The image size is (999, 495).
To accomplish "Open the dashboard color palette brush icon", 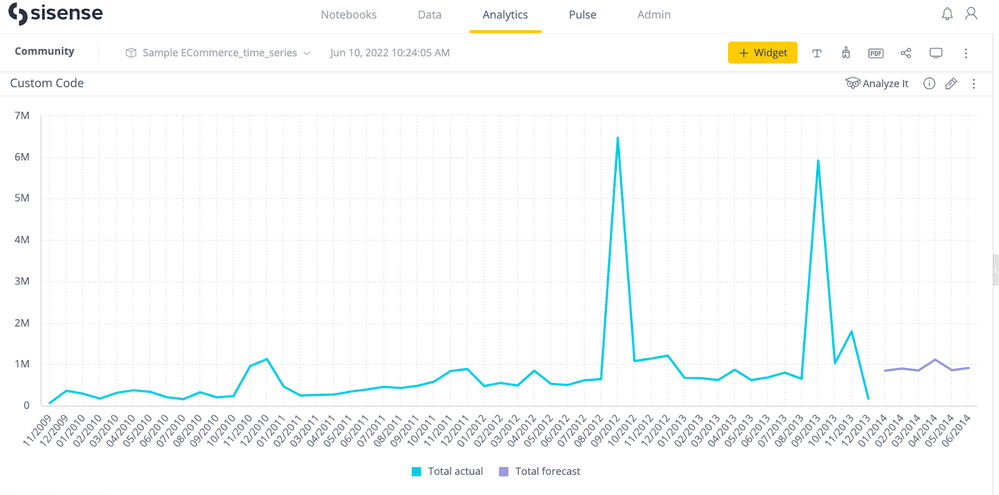I will coord(846,53).
